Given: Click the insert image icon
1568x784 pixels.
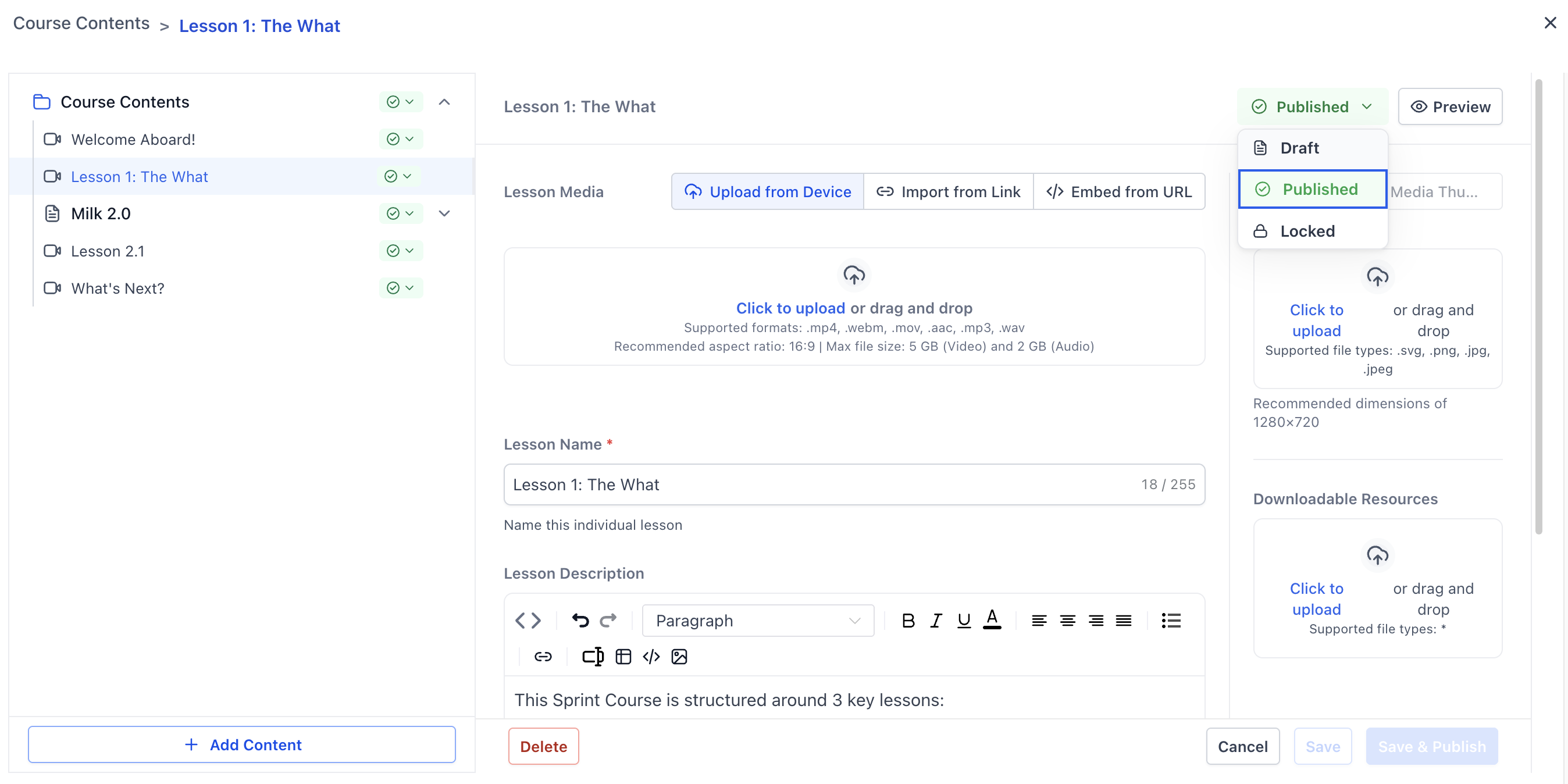Looking at the screenshot, I should pos(679,656).
